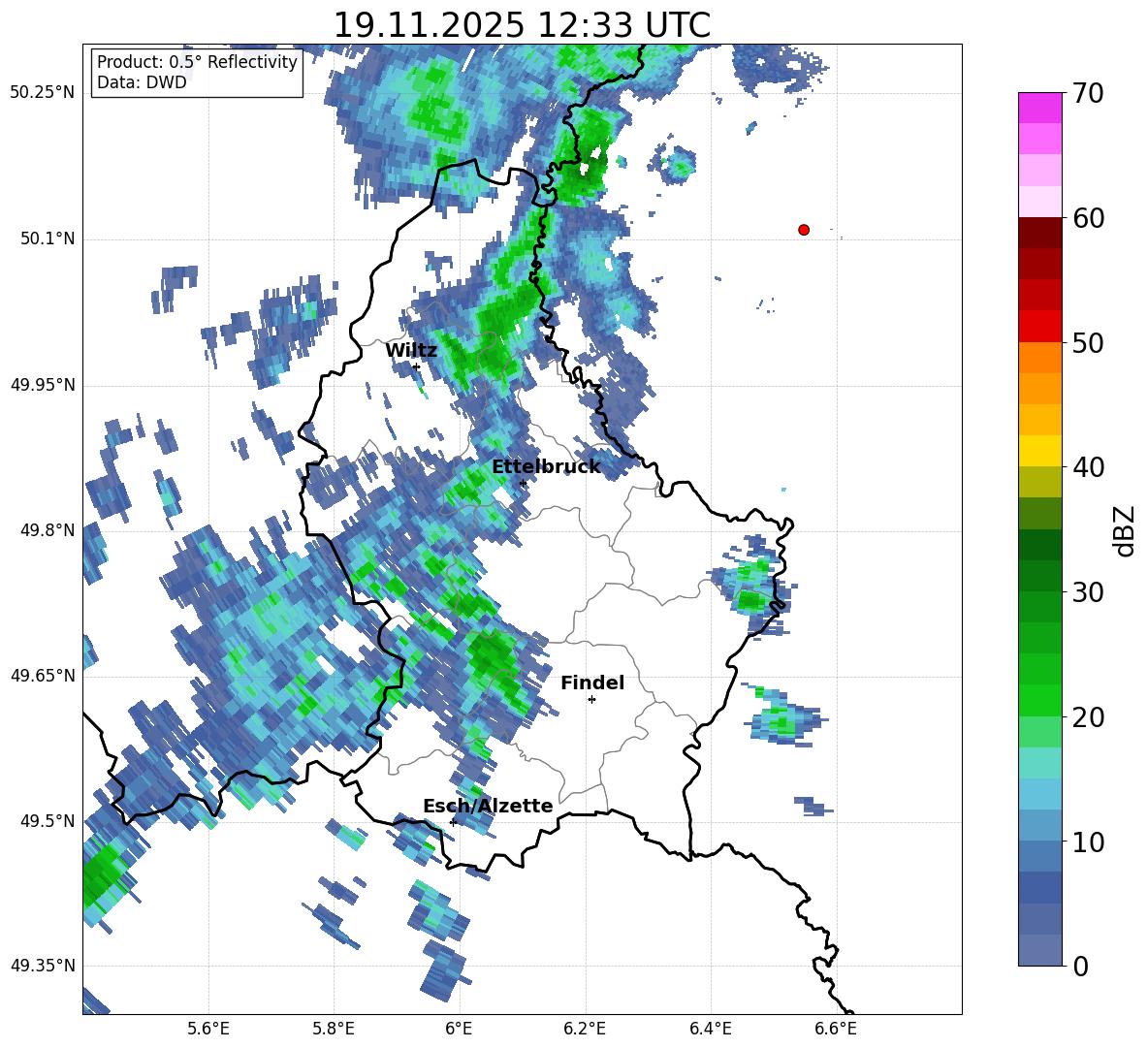Click the 5.8°E longitude label
The width and height of the screenshot is (1148, 1048).
tap(334, 1029)
